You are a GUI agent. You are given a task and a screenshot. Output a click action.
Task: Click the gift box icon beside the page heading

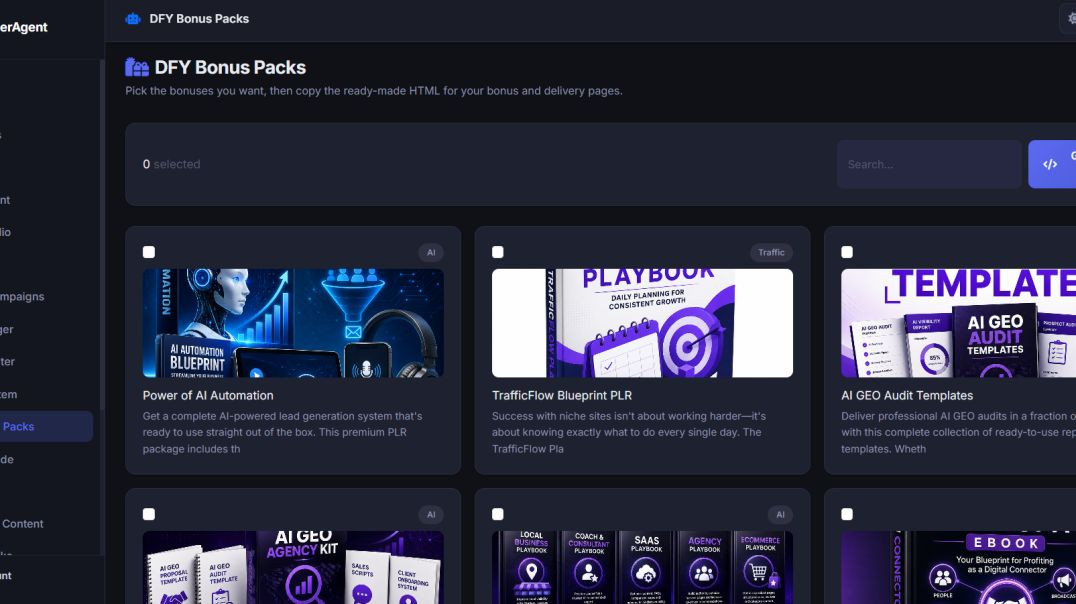coord(137,67)
